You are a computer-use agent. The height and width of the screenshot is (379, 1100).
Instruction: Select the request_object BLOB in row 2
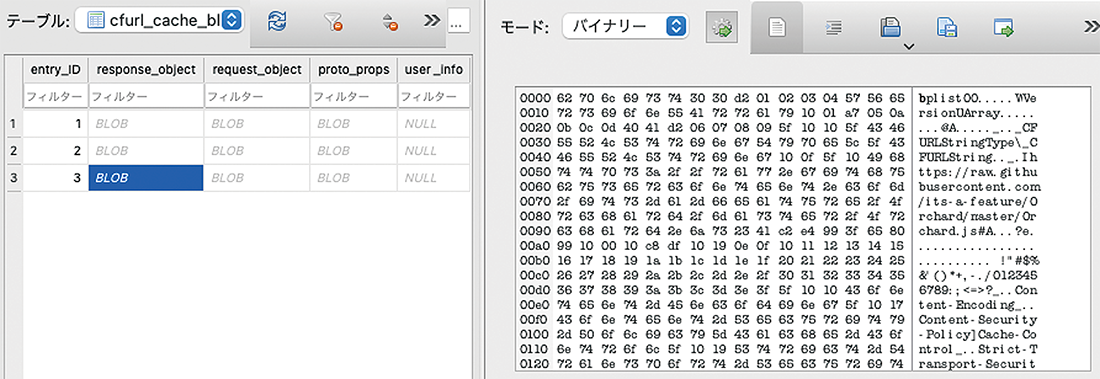tap(256, 151)
